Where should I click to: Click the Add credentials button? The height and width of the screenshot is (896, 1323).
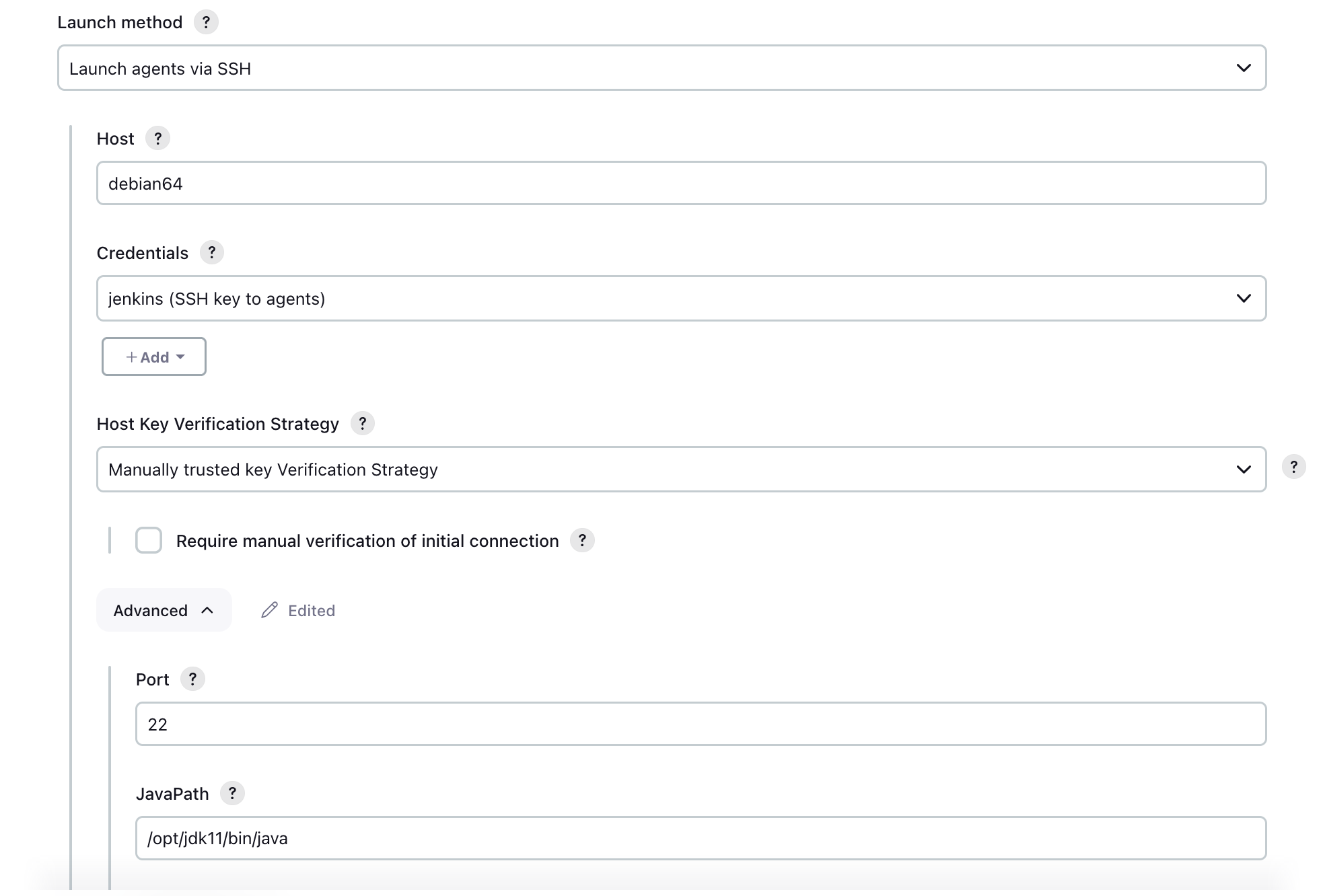[x=154, y=357]
